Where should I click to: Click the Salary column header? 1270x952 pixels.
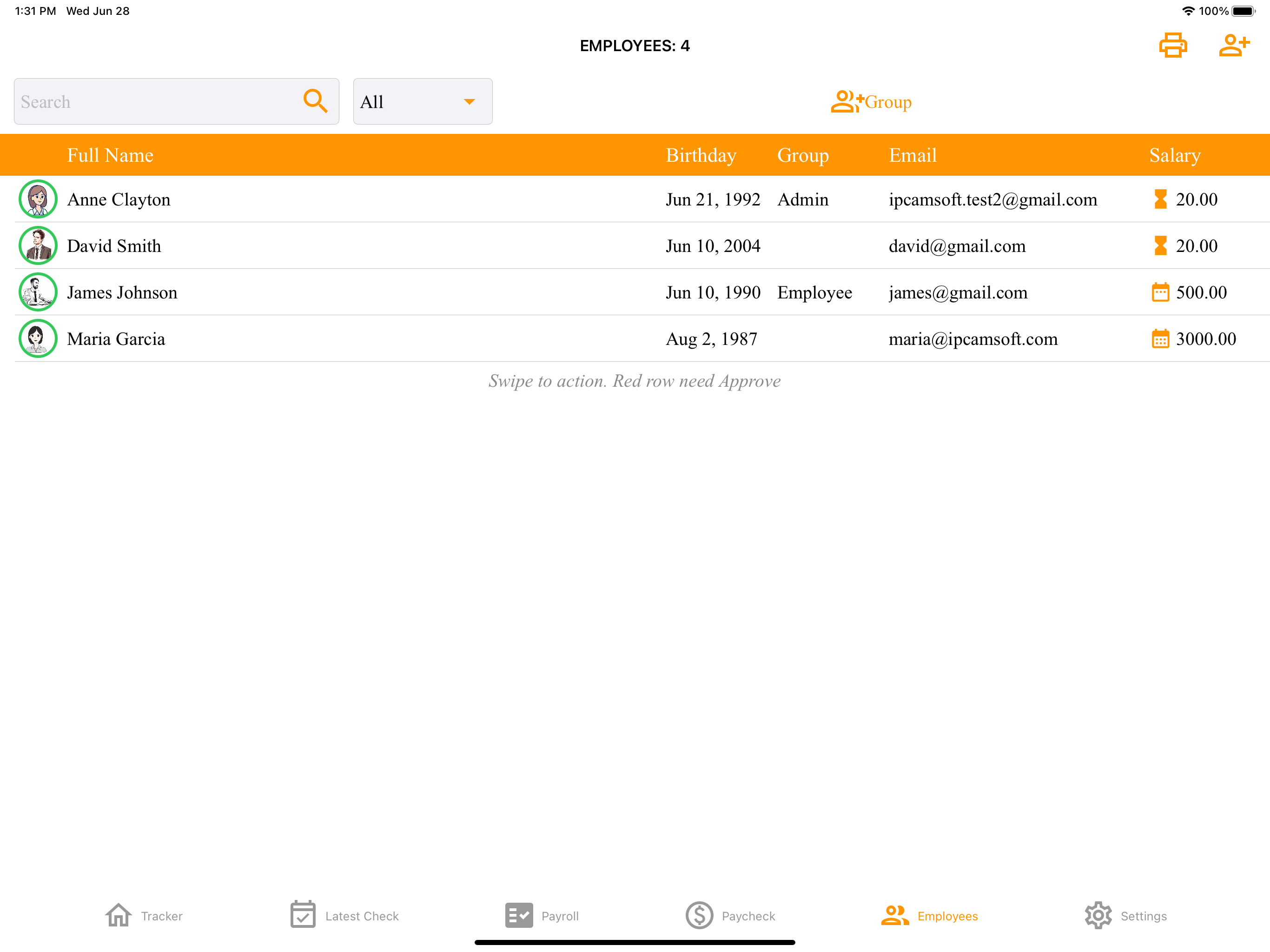pyautogui.click(x=1175, y=155)
